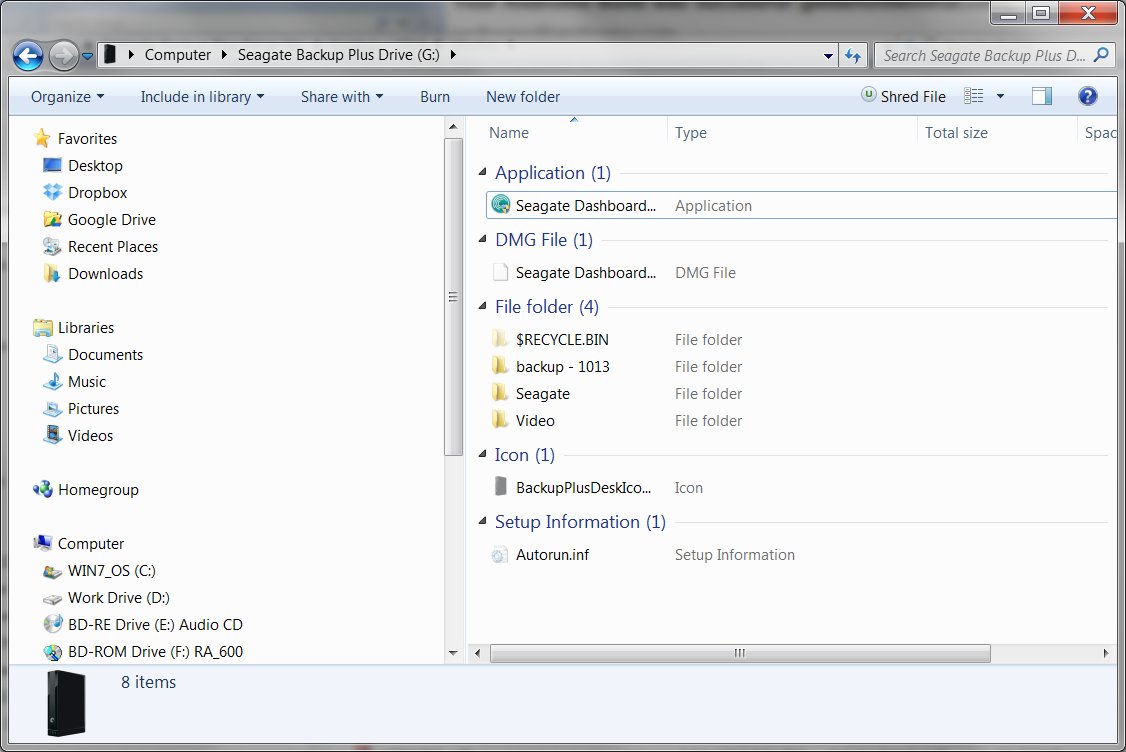Sort by Total size column header

[956, 133]
